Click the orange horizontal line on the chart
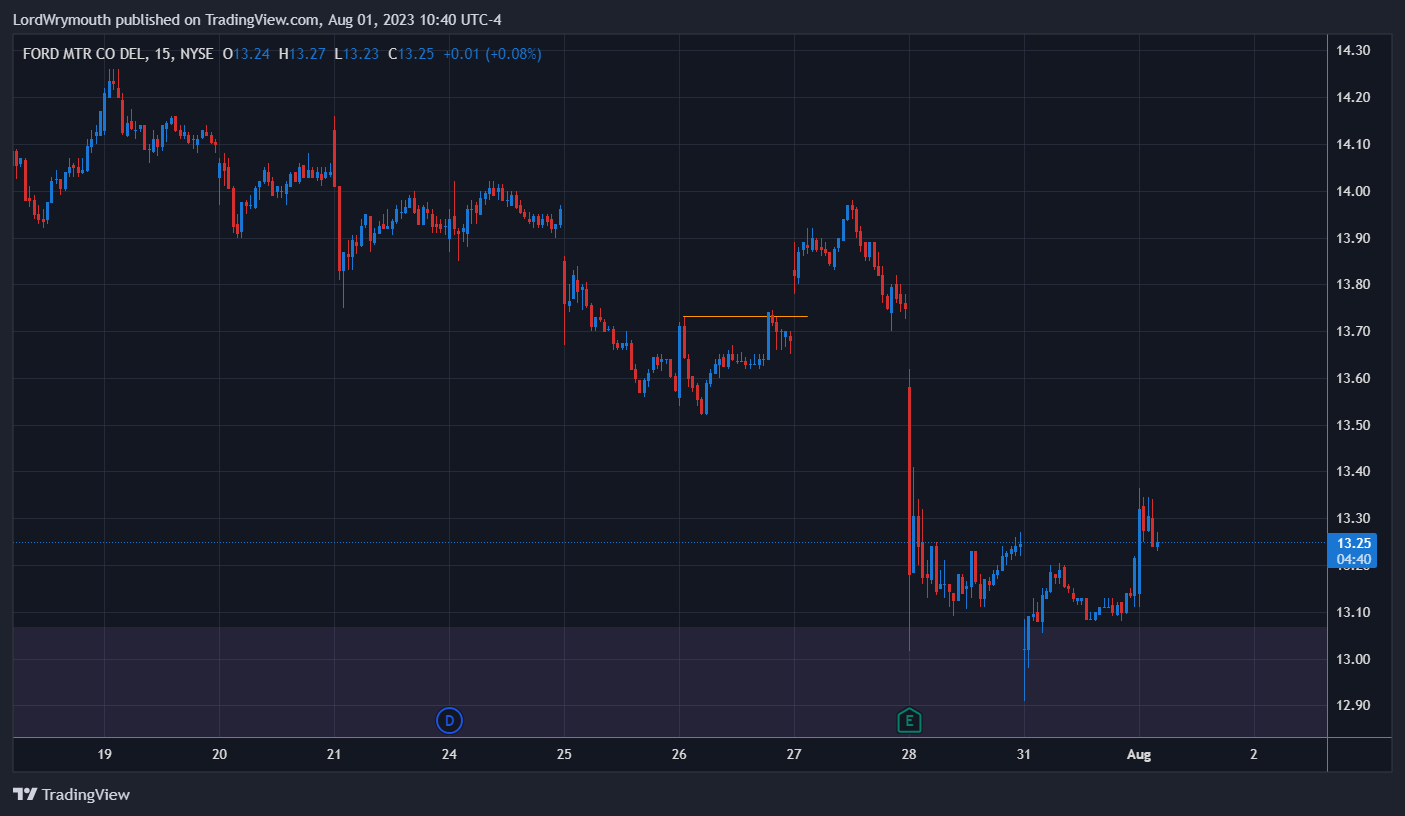The height and width of the screenshot is (816, 1405). [745, 317]
